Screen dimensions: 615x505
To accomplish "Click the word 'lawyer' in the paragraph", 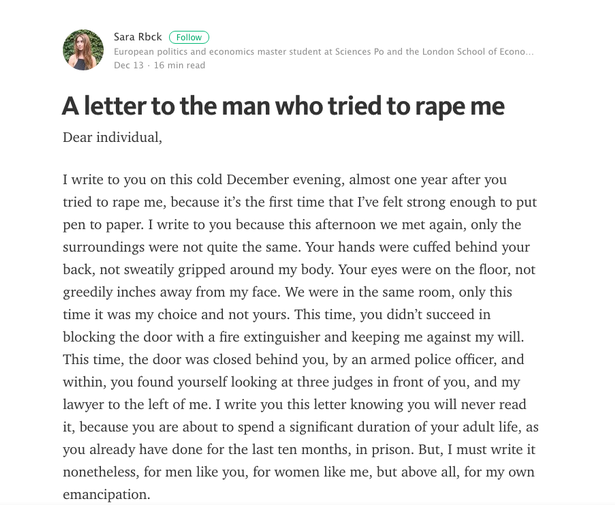I will pyautogui.click(x=83, y=404).
